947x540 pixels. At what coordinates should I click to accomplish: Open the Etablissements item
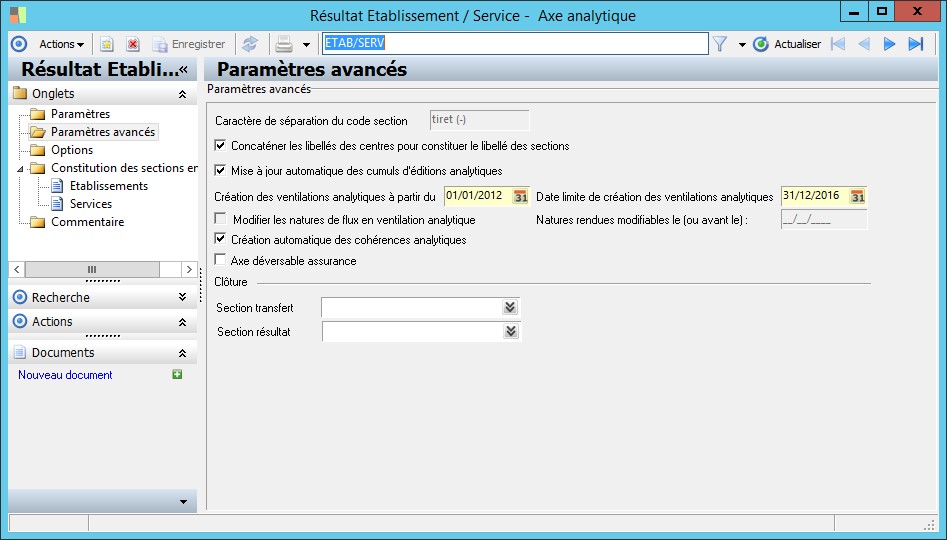pyautogui.click(x=109, y=186)
